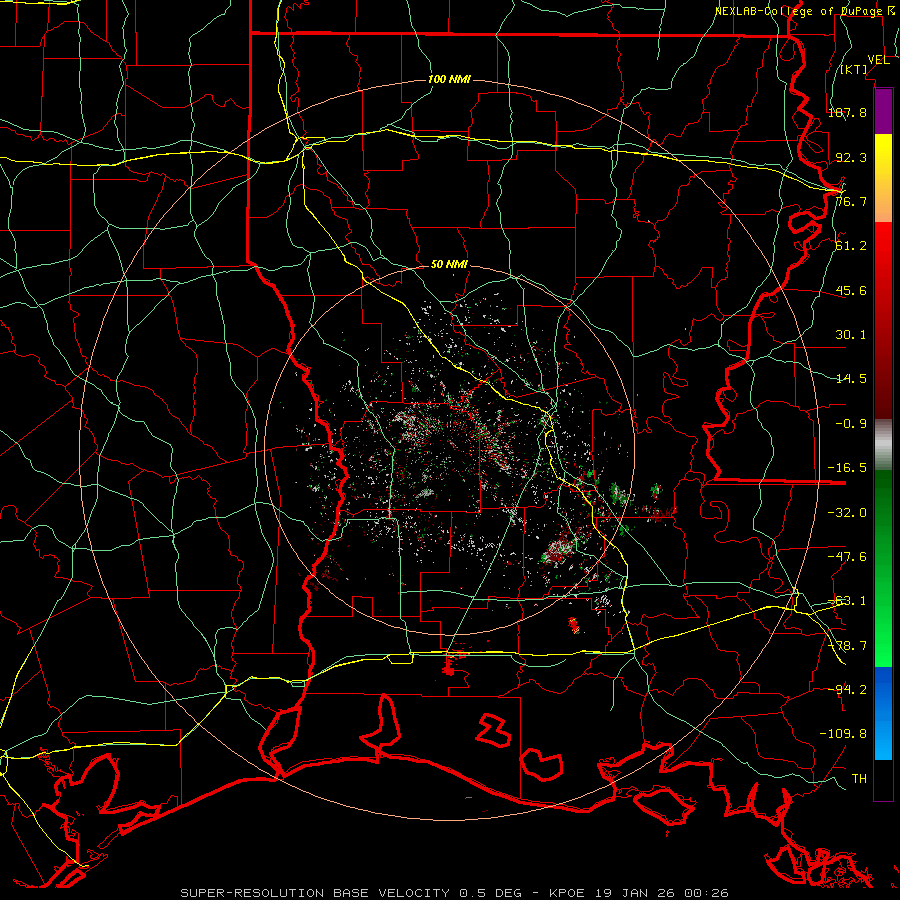This screenshot has height=900, width=900.
Task: Click the -47.6 legend value
Action: coord(847,557)
